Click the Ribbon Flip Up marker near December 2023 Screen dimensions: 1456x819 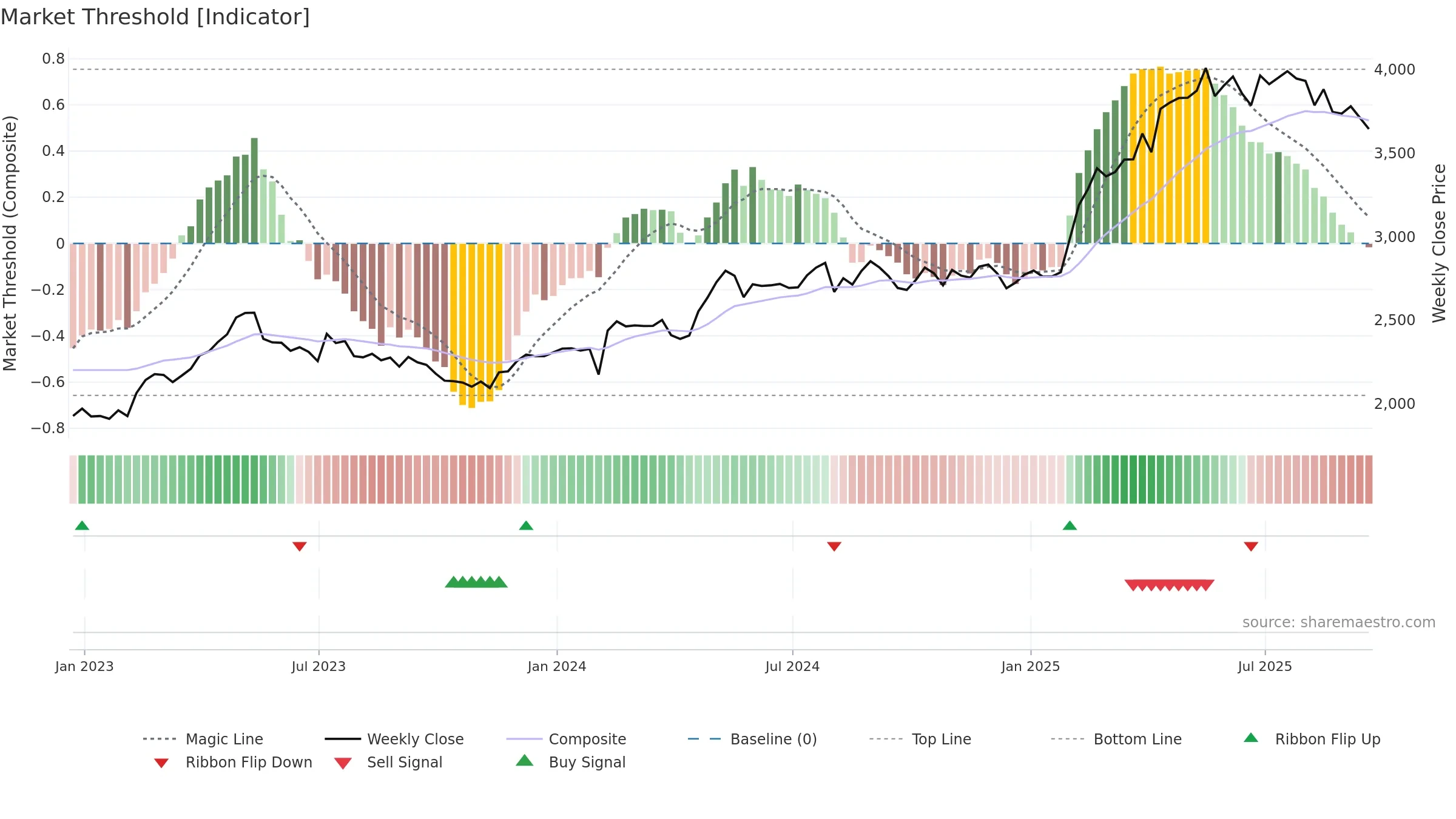526,525
